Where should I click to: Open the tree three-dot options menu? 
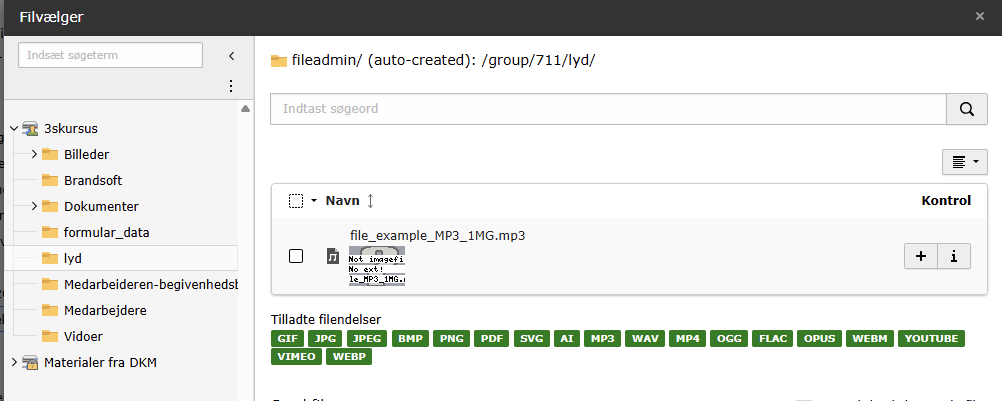tap(231, 86)
